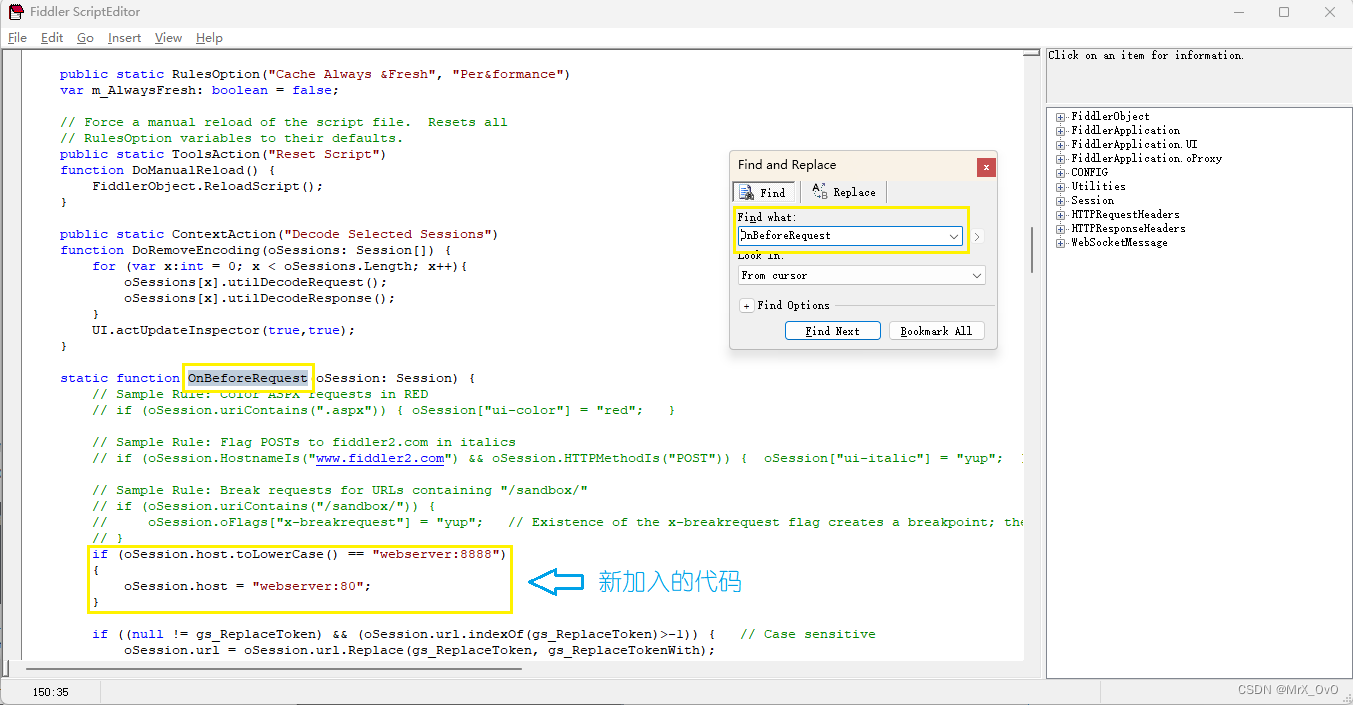Screen dimensions: 1353x705
Task: Expand the HTTPResponseHeaders tree node
Action: (x=1061, y=229)
